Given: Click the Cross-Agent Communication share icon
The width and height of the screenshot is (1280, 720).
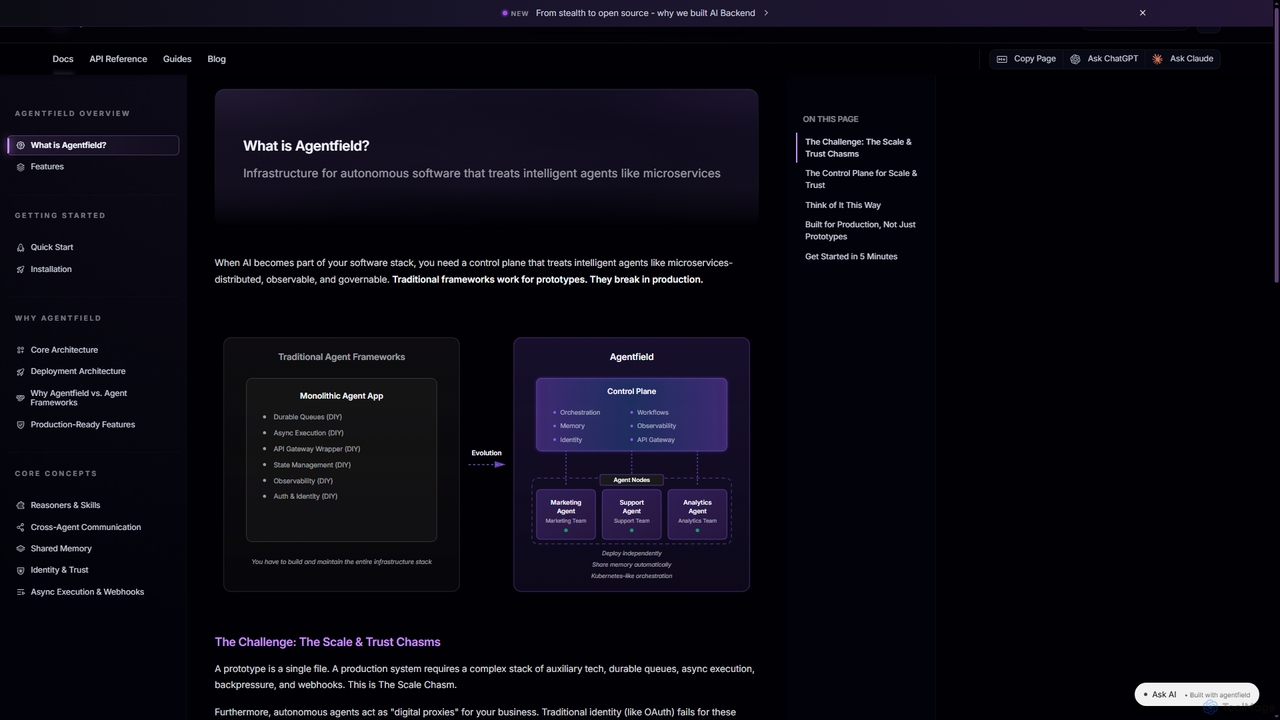Looking at the screenshot, I should pos(20,527).
